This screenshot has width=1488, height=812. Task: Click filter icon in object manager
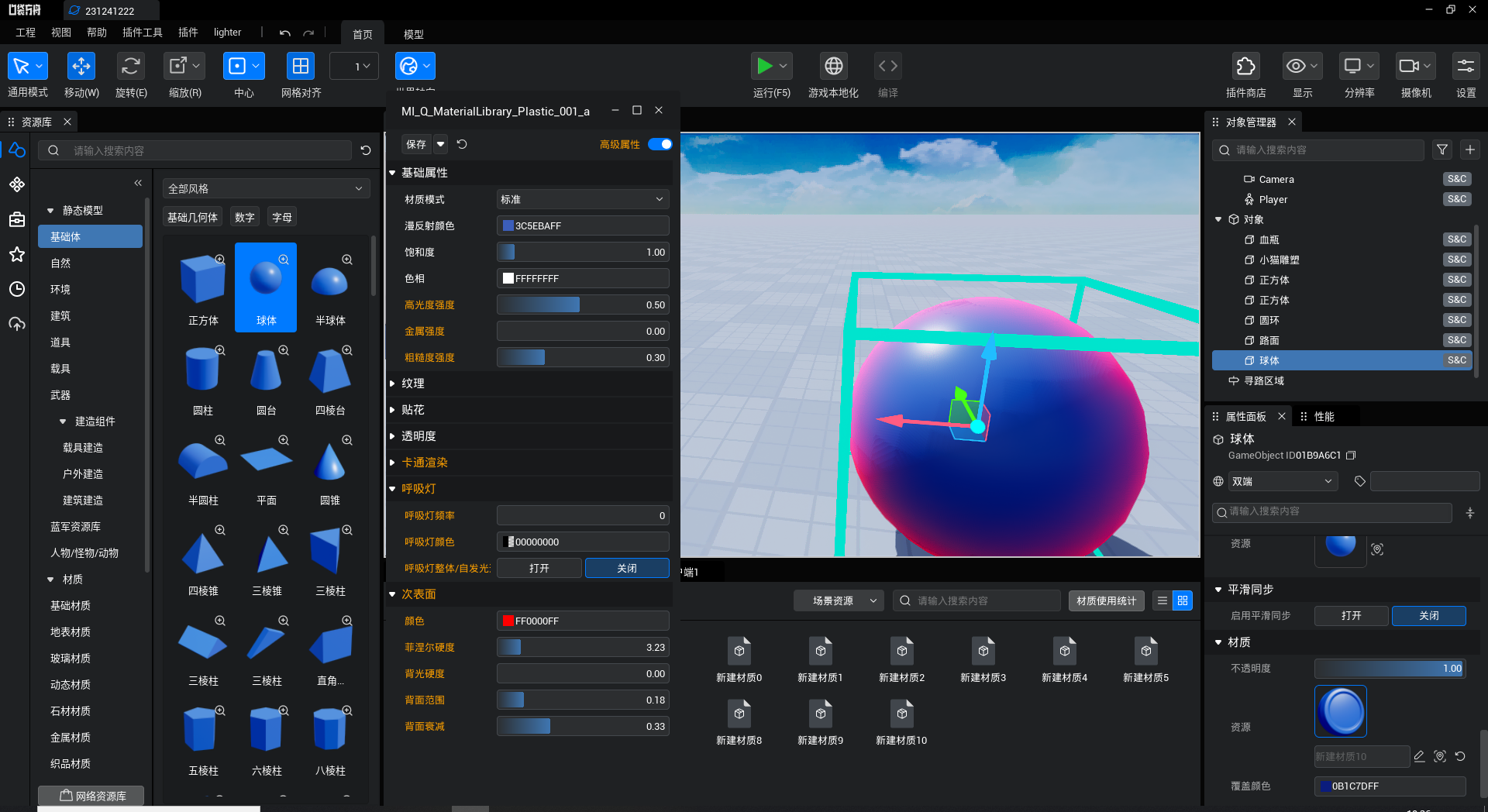[1442, 150]
